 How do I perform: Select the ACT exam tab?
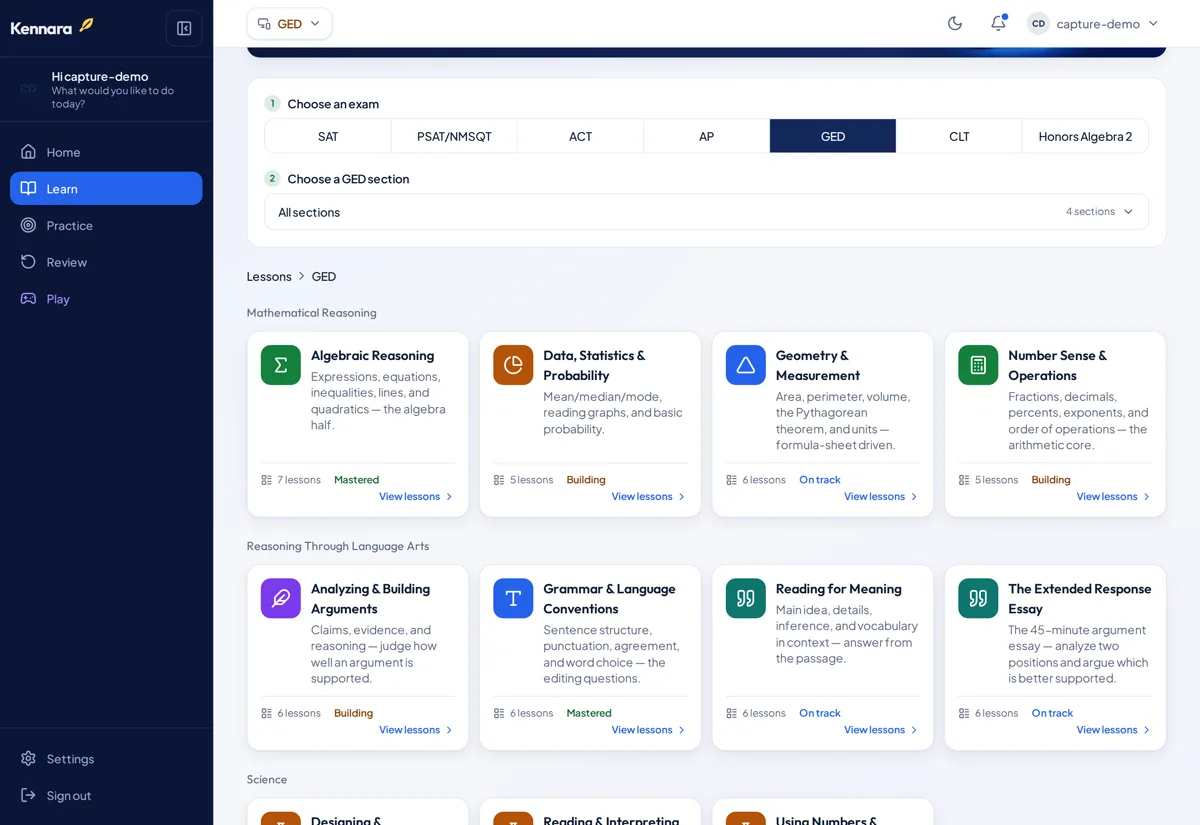[x=580, y=136]
